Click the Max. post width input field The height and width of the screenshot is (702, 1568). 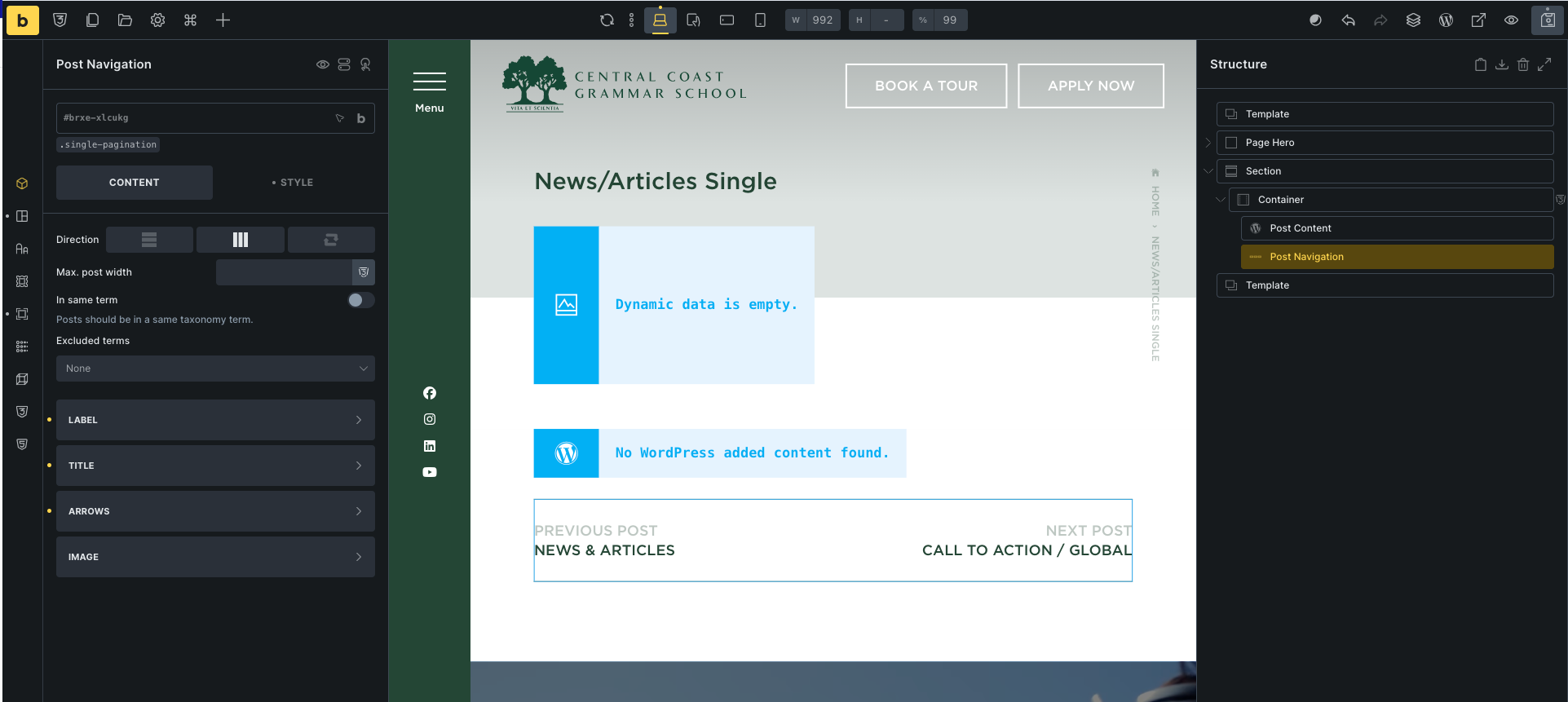tap(283, 272)
